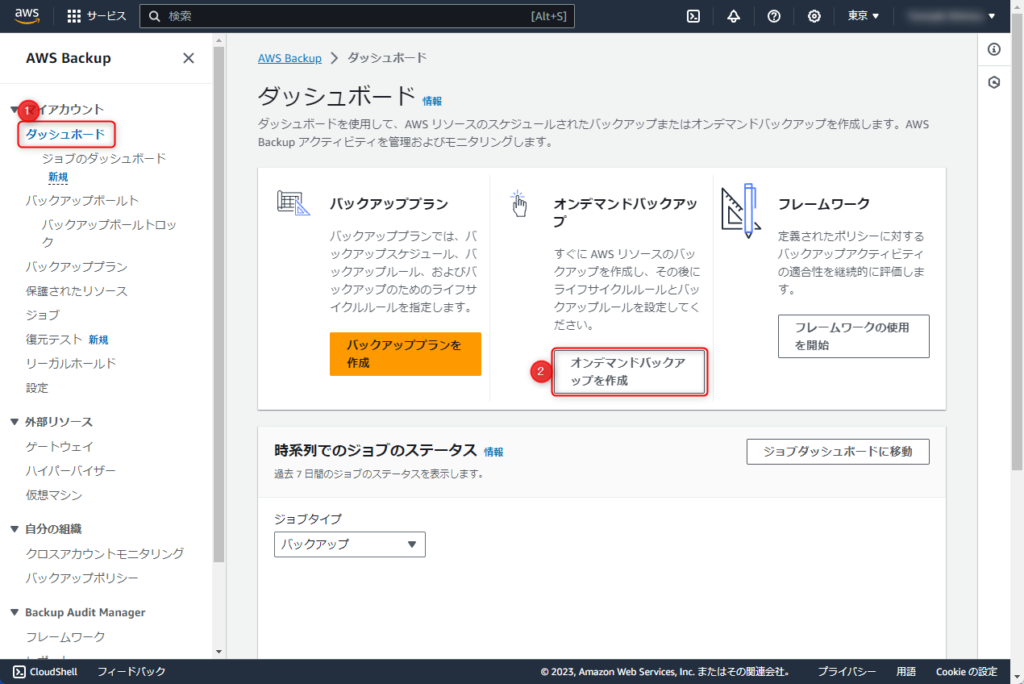This screenshot has width=1024, height=684.
Task: Open バックアップボールト in sidebar
Action: (x=82, y=201)
